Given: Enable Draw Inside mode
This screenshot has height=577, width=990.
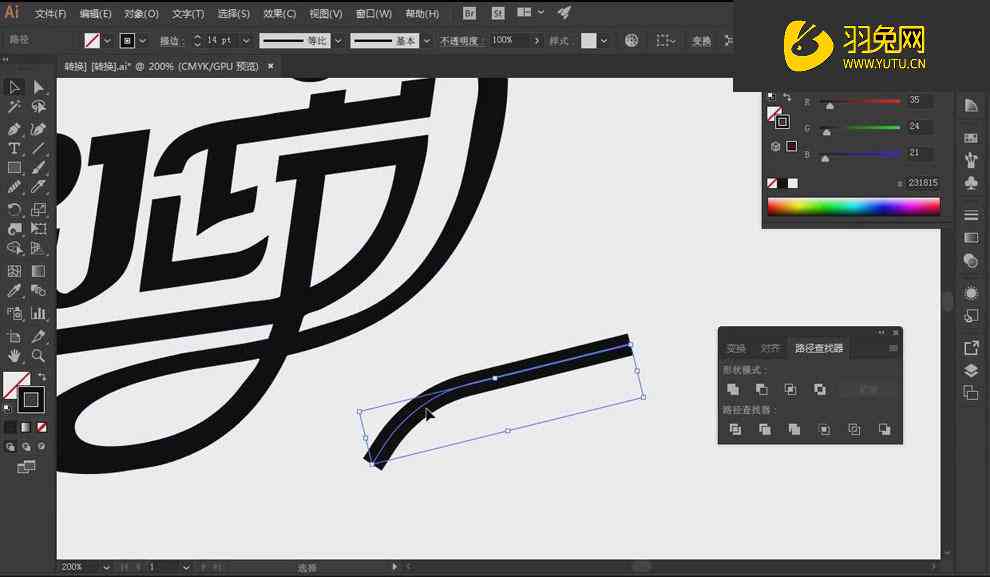Looking at the screenshot, I should (41, 446).
